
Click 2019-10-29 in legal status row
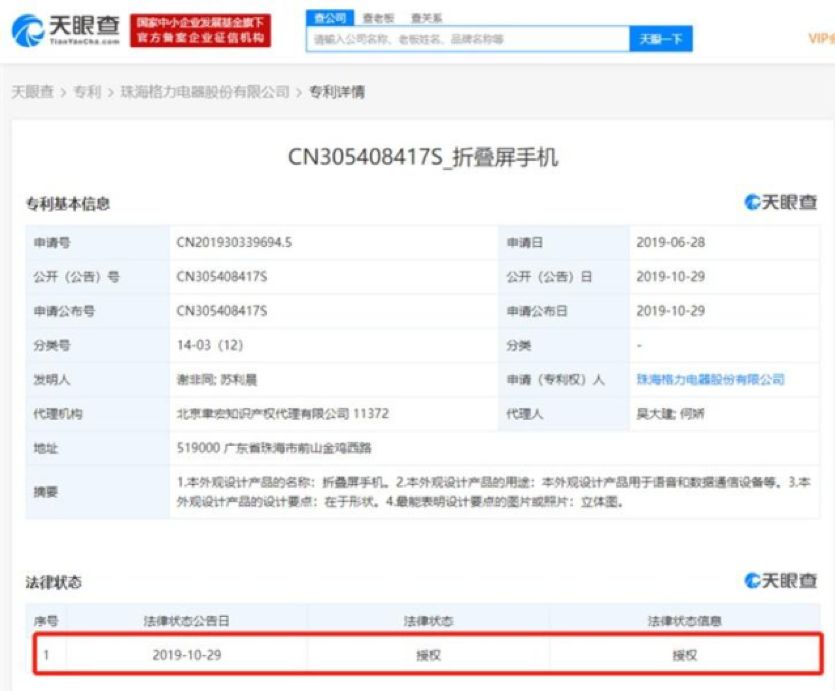(x=187, y=655)
